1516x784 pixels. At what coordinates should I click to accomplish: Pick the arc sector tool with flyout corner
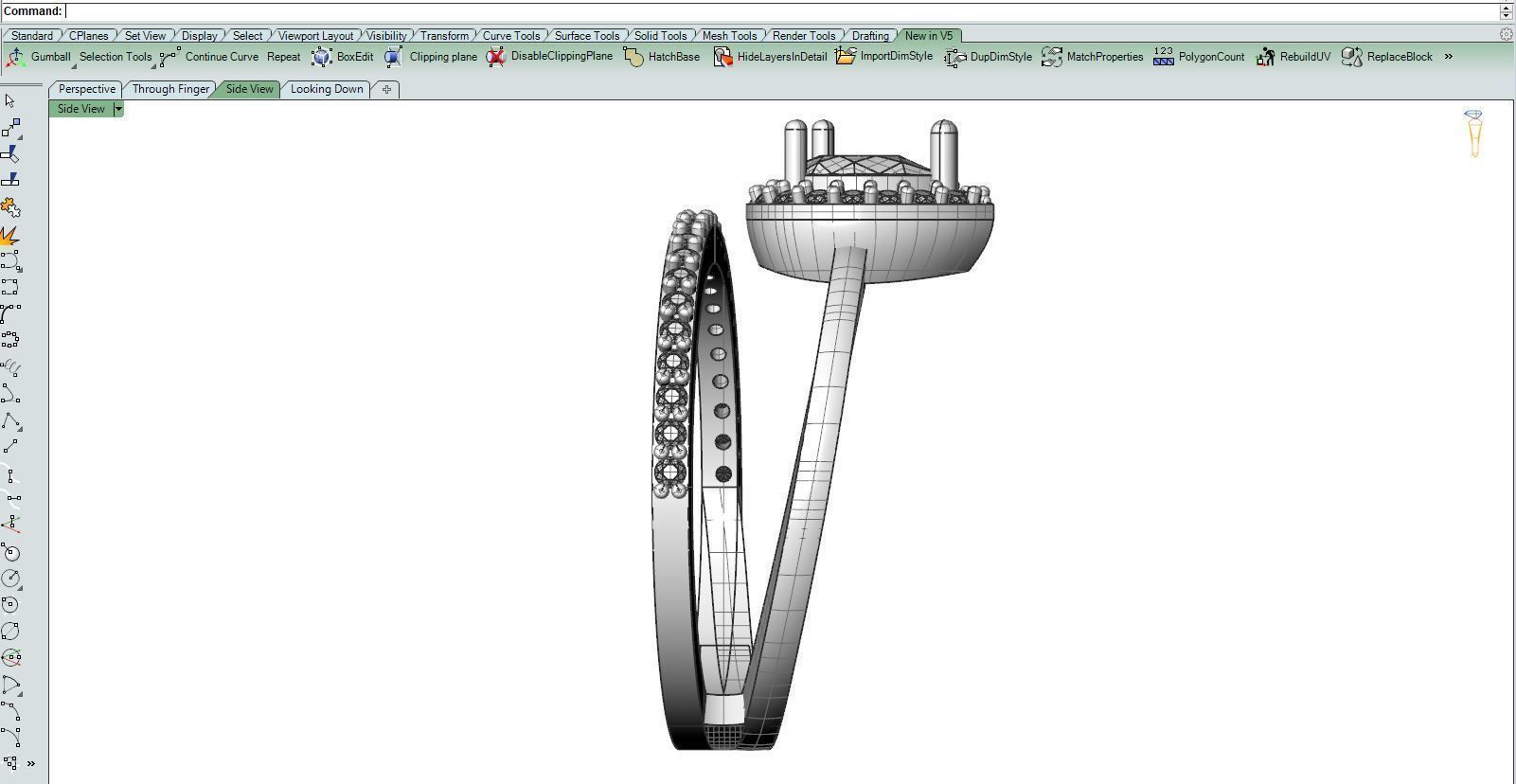tap(10, 685)
